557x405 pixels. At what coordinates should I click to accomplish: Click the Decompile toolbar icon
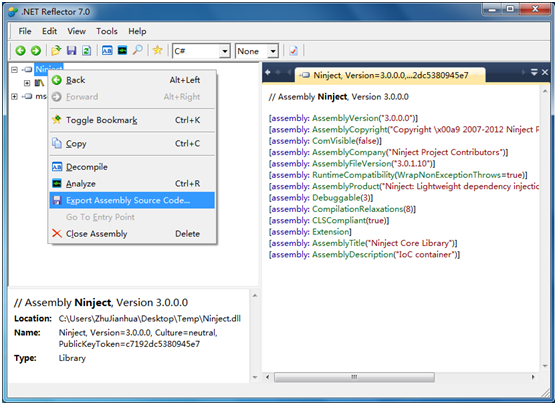[x=107, y=51]
